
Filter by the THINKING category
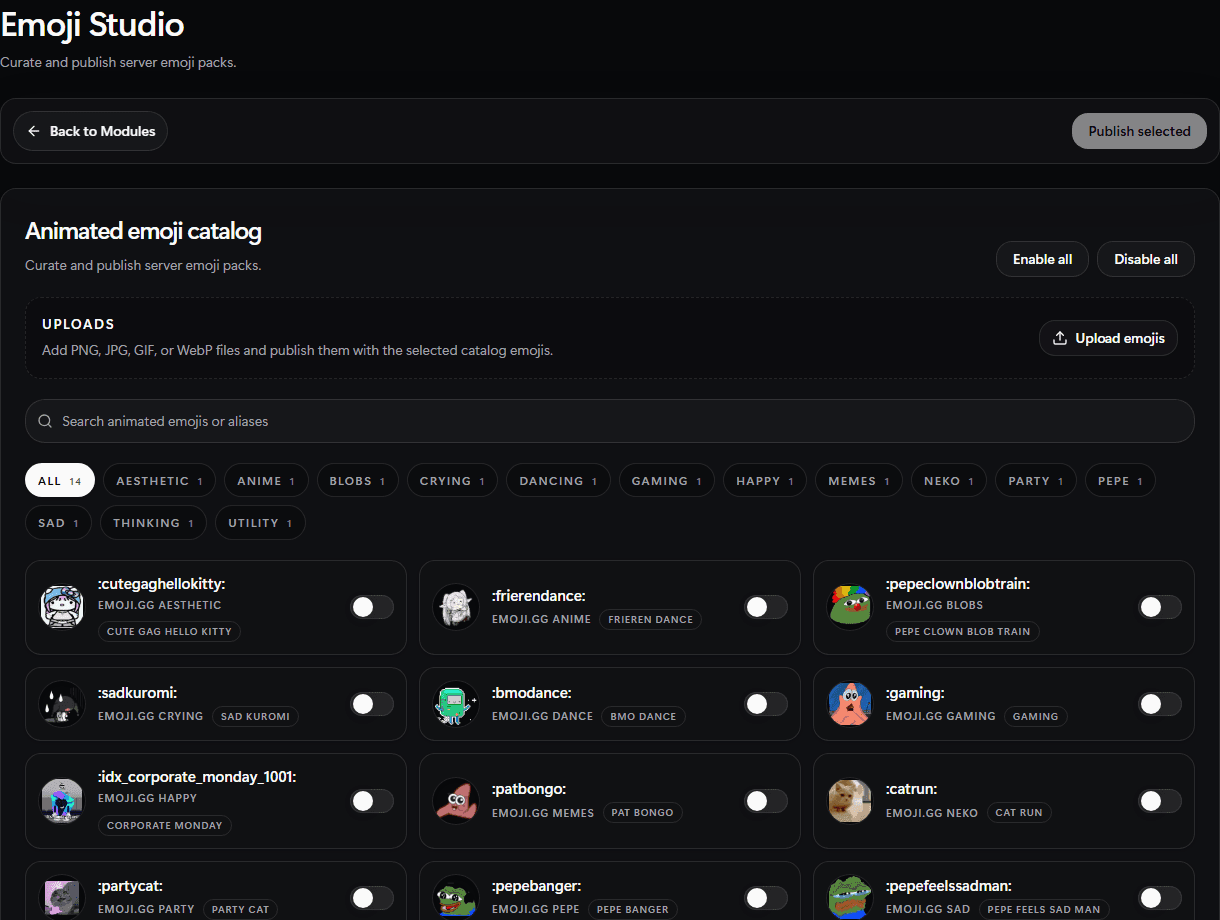pyautogui.click(x=154, y=523)
